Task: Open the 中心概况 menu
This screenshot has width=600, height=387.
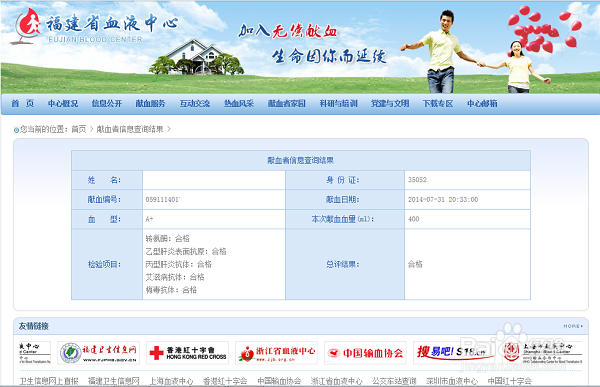Action: [63, 103]
